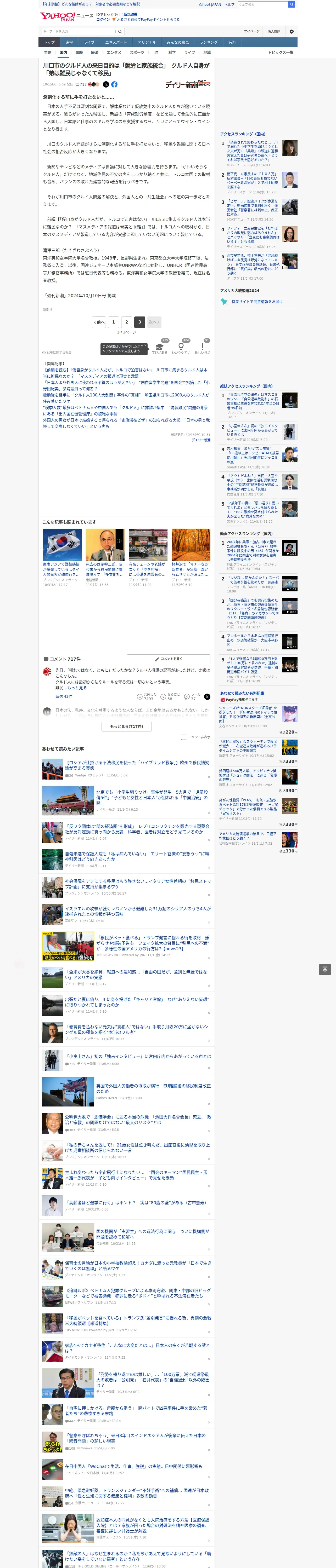Share article on X icon
The height and width of the screenshot is (1568, 336).
point(106,85)
